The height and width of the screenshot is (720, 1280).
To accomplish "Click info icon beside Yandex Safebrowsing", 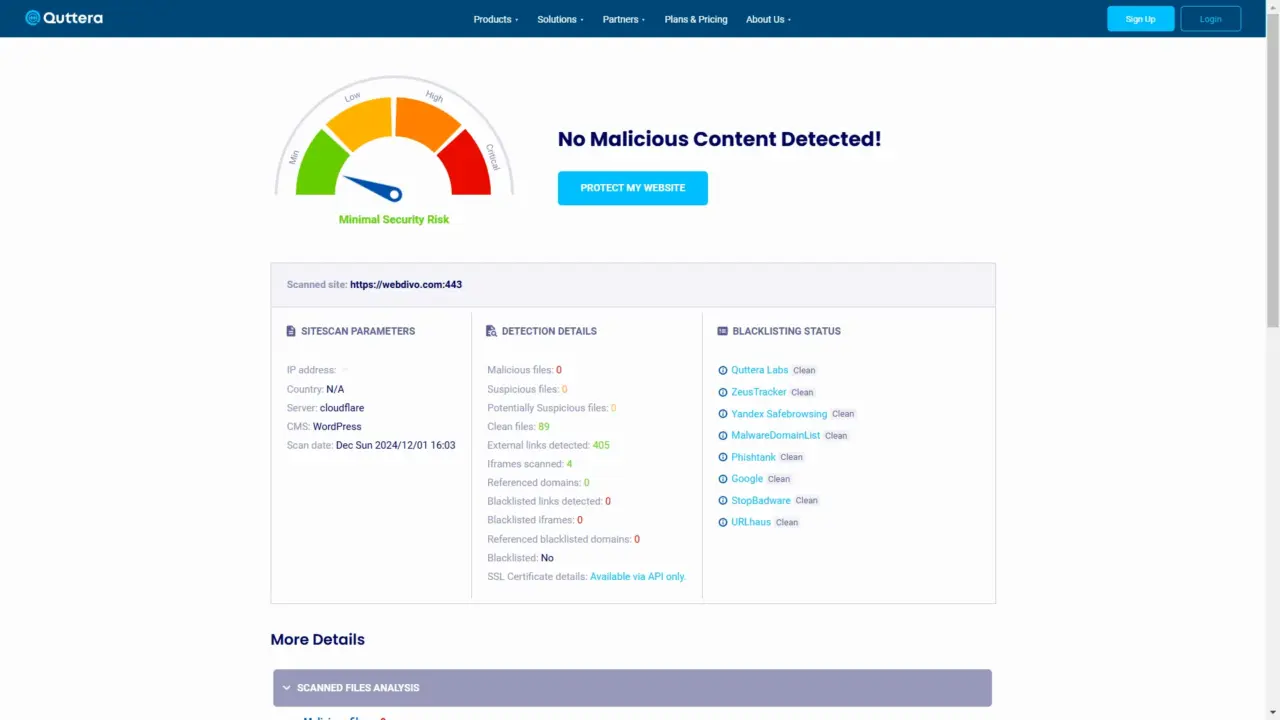I will tap(723, 414).
